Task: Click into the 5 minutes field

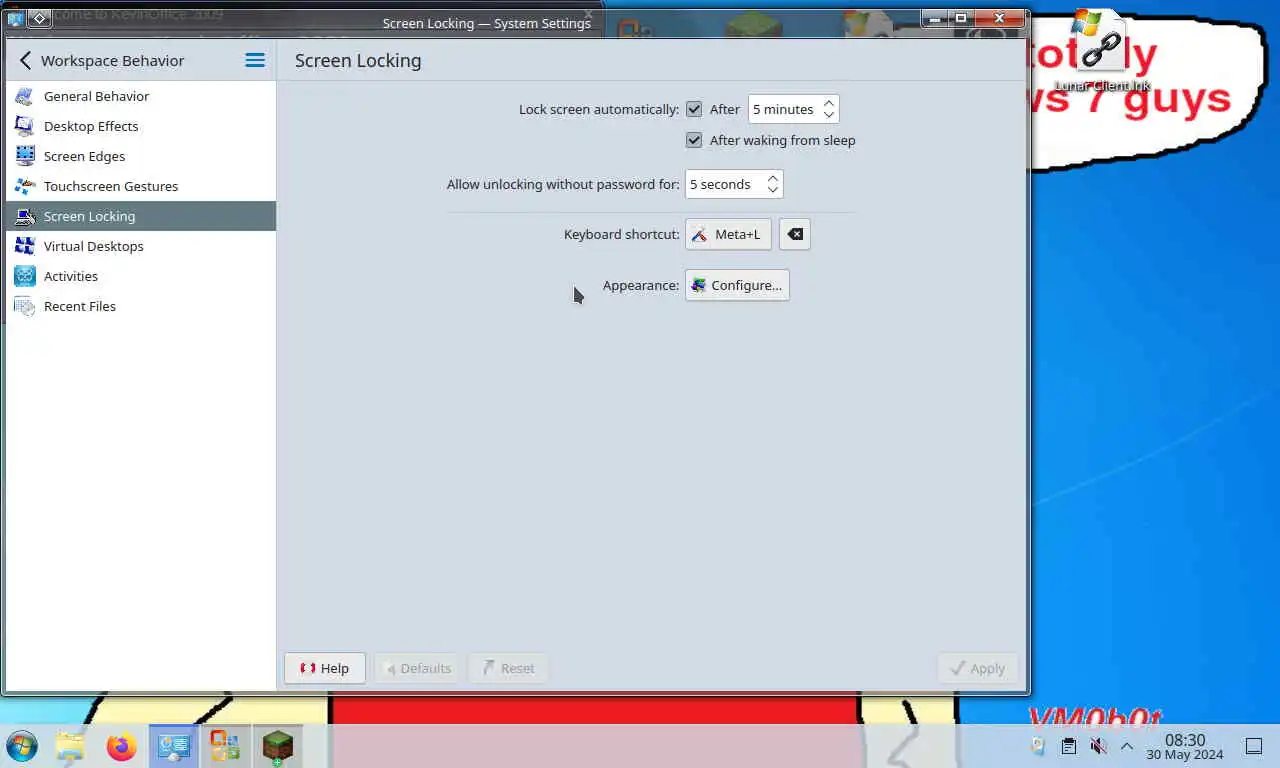Action: click(784, 109)
